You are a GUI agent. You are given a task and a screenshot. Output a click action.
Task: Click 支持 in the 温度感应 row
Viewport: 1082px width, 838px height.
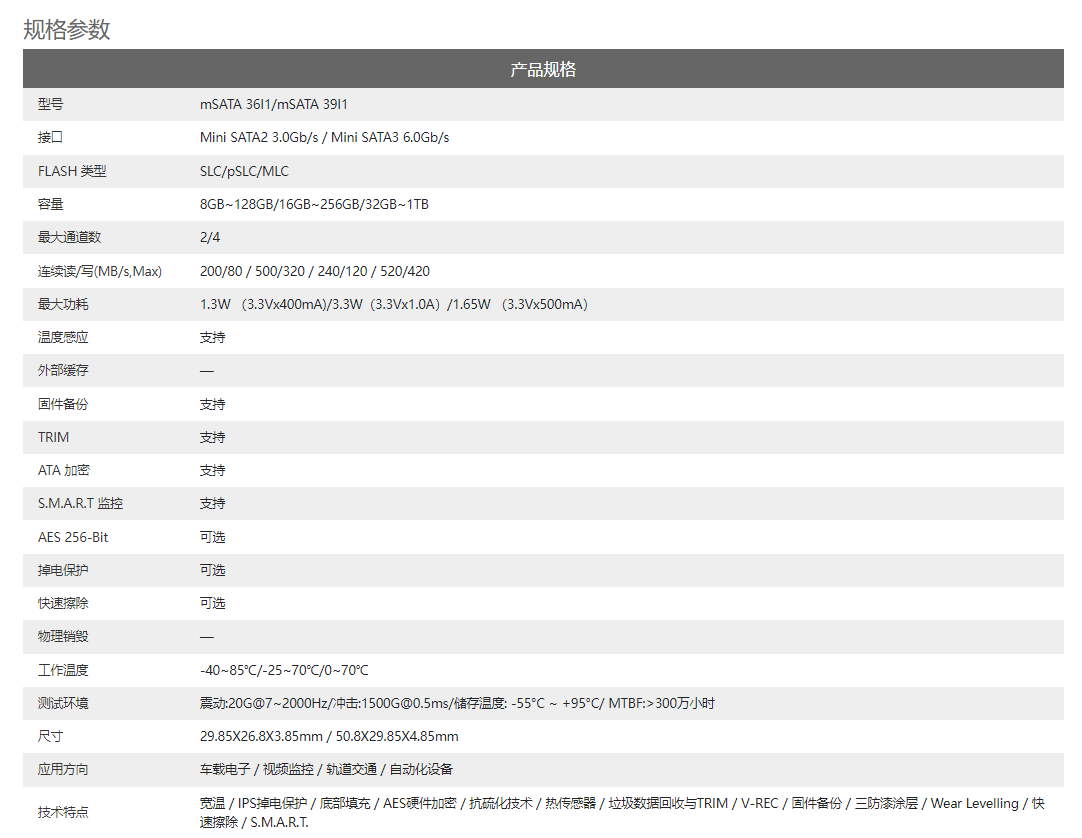point(213,338)
